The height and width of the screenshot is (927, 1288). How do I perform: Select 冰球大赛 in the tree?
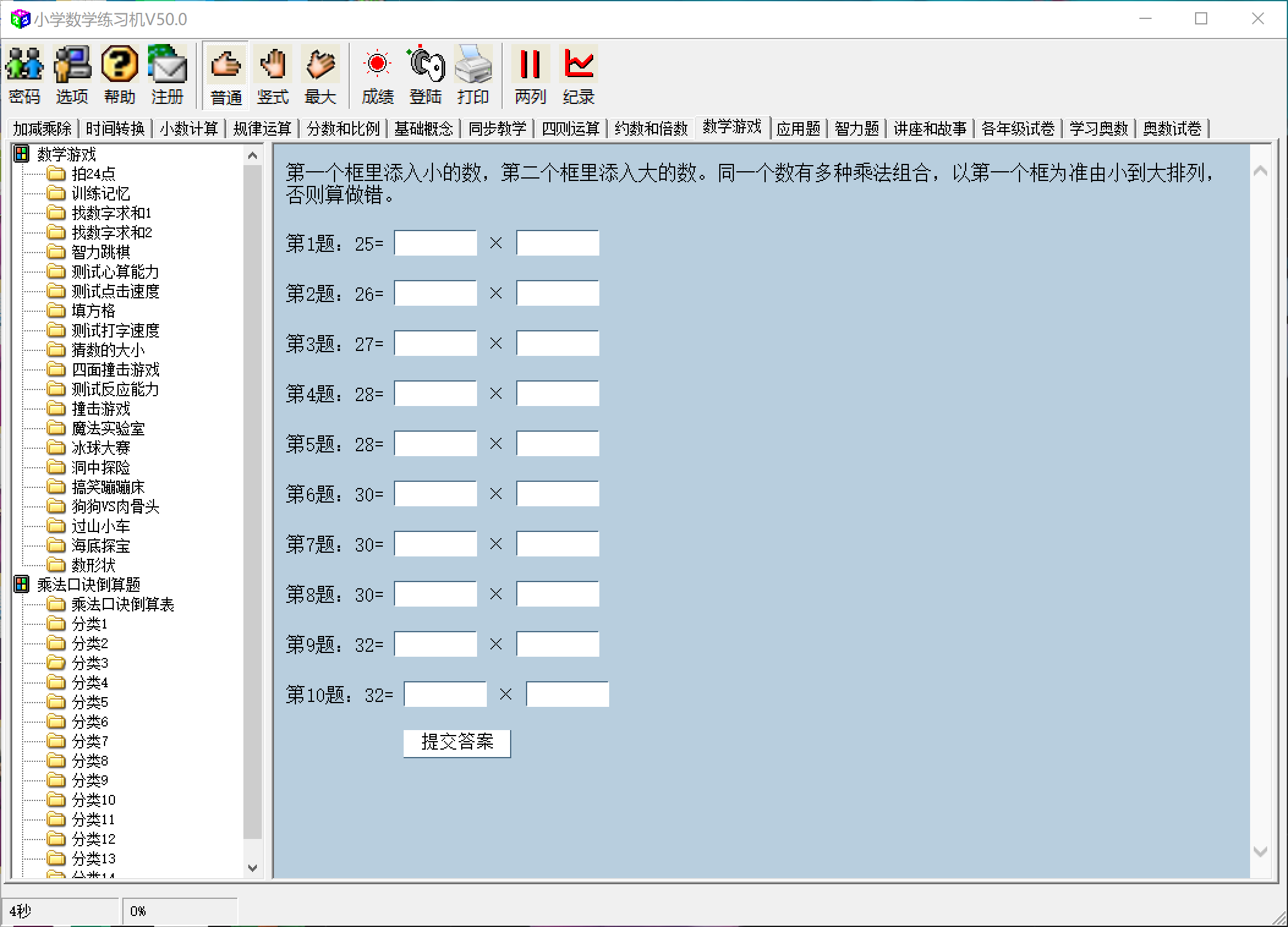[x=101, y=448]
